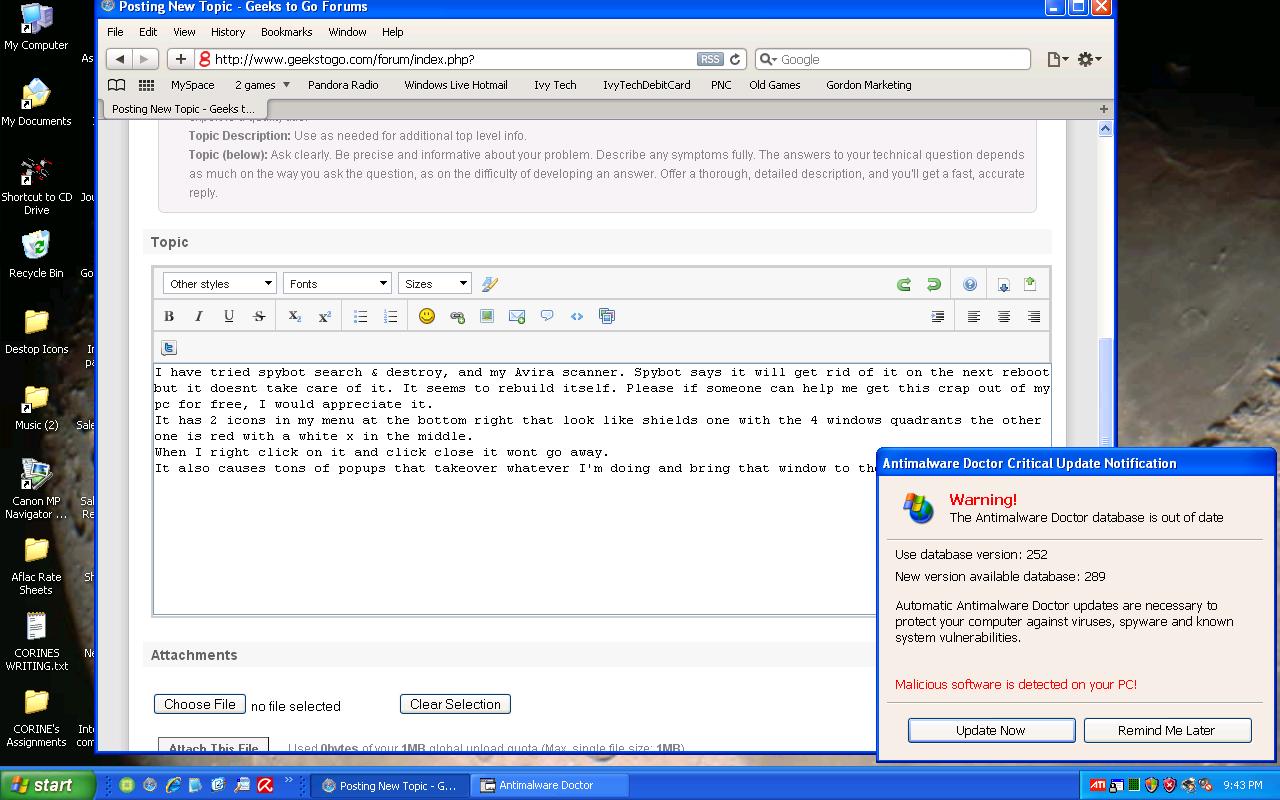Image resolution: width=1280 pixels, height=800 pixels.
Task: Open Top Sites grid icon
Action: tap(147, 85)
